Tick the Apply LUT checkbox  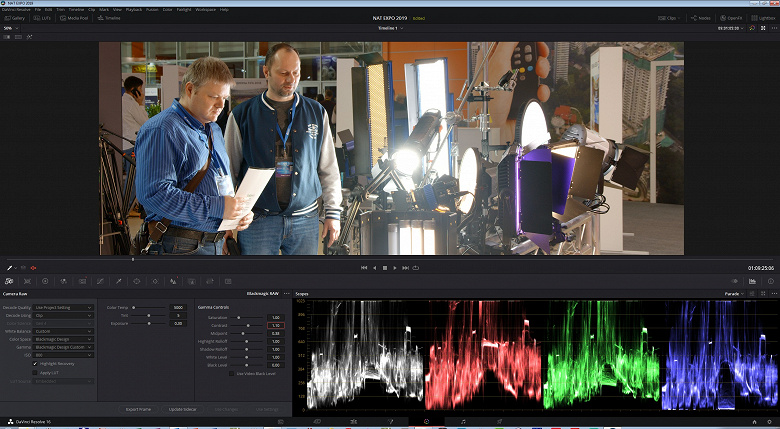[34, 372]
